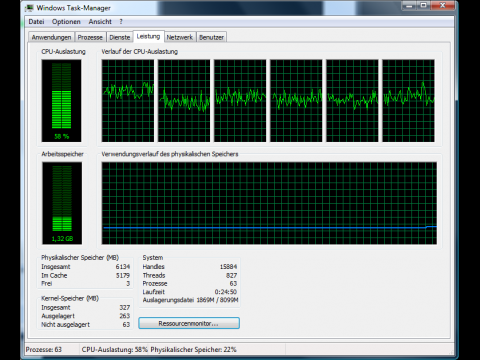480x360 pixels.
Task: Click the 'Kernel-Speicher (MB)' heading
Action: (x=70, y=298)
